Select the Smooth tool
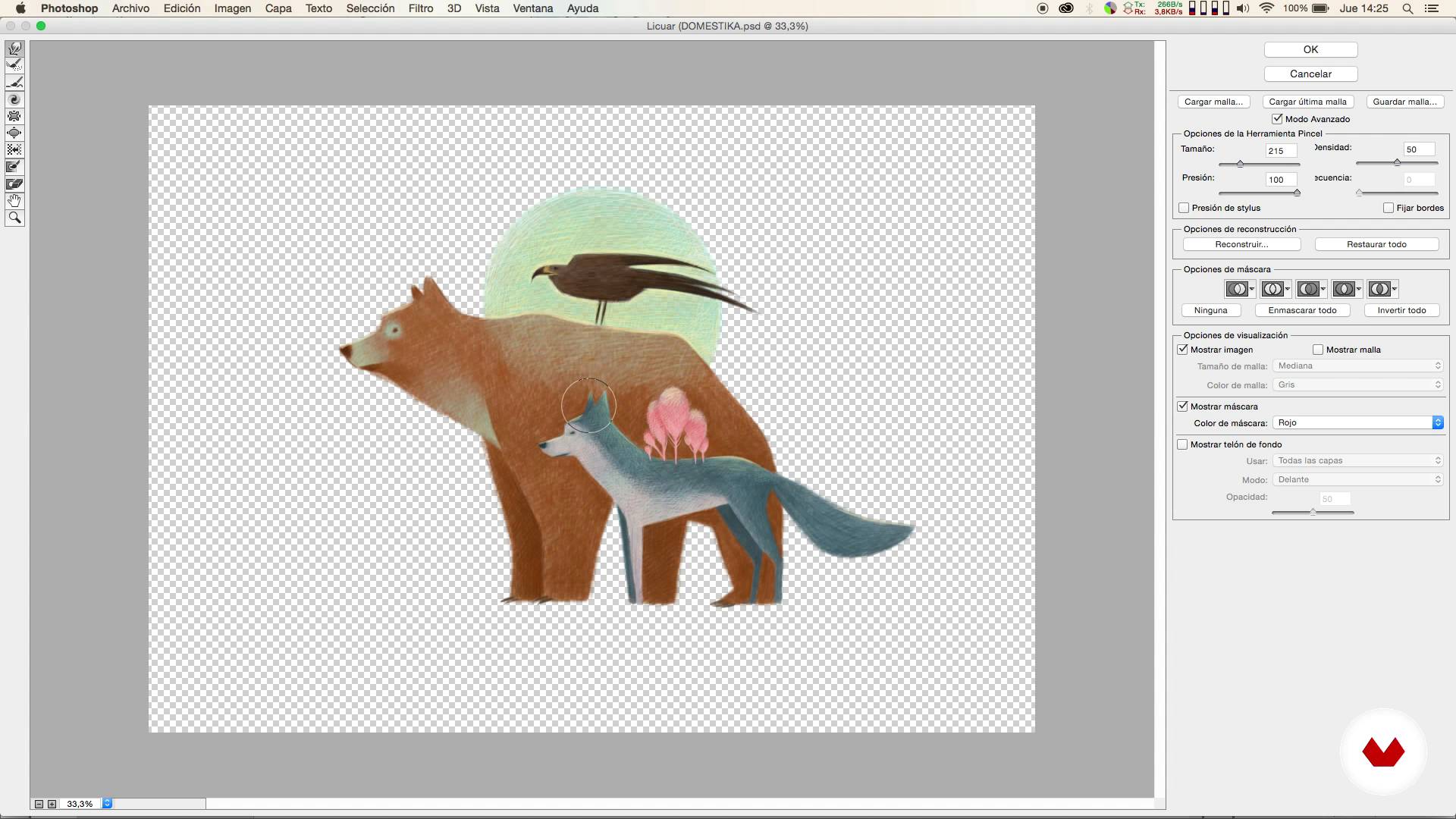Screen dimensions: 1456x819 pyautogui.click(x=14, y=83)
